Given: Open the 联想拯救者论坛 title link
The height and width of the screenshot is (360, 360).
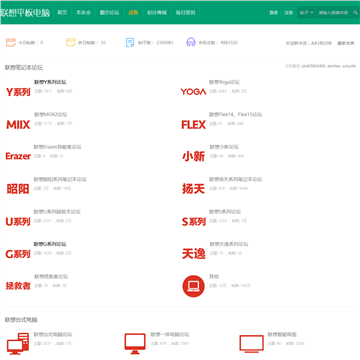Looking at the screenshot, I should click(x=51, y=276).
